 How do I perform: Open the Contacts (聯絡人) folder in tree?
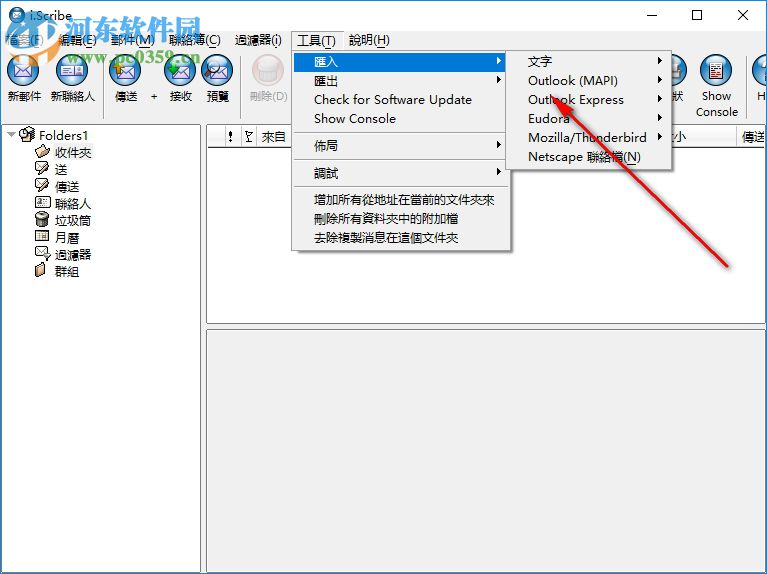point(73,203)
